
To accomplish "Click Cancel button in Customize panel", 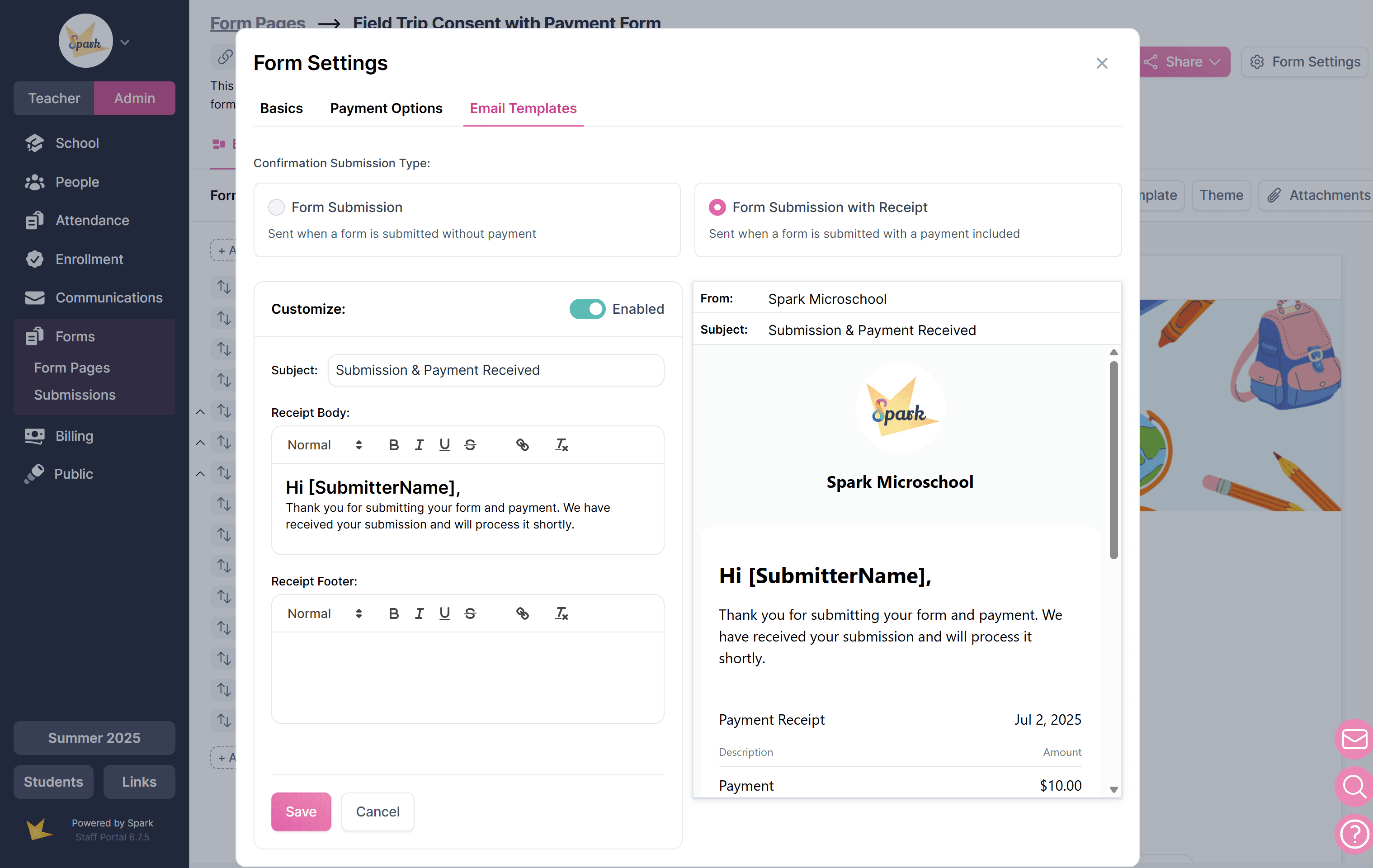I will tap(377, 811).
